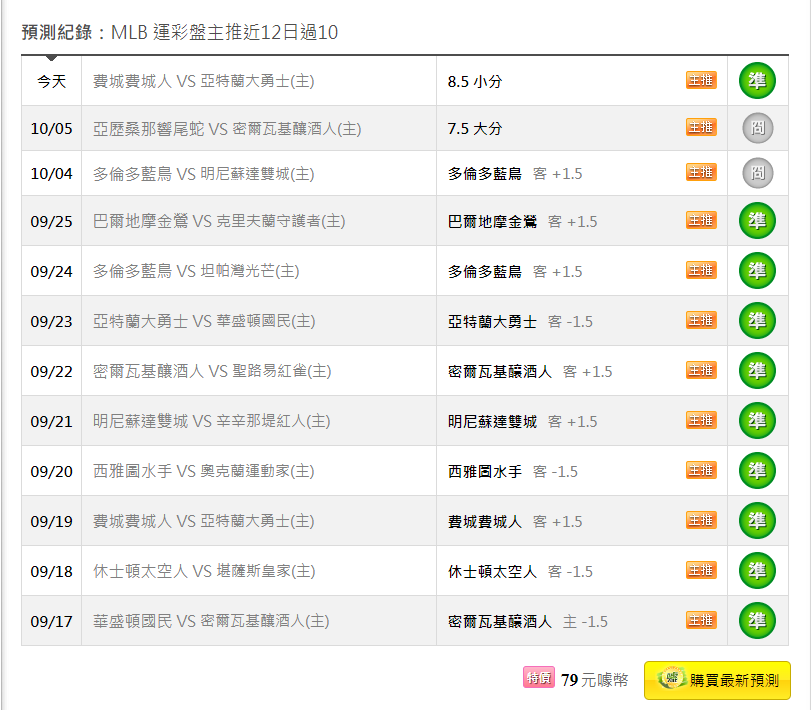Click the gray result icon for 10/04
Image resolution: width=812 pixels, height=710 pixels.
point(758,173)
